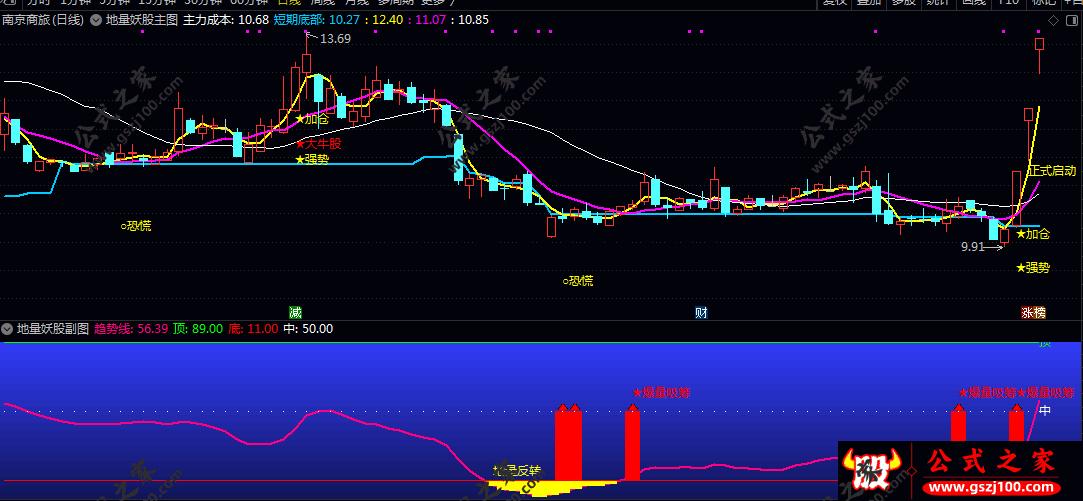This screenshot has width=1083, height=501.
Task: Click the red 涨榜 marker tag
Action: tap(1033, 312)
